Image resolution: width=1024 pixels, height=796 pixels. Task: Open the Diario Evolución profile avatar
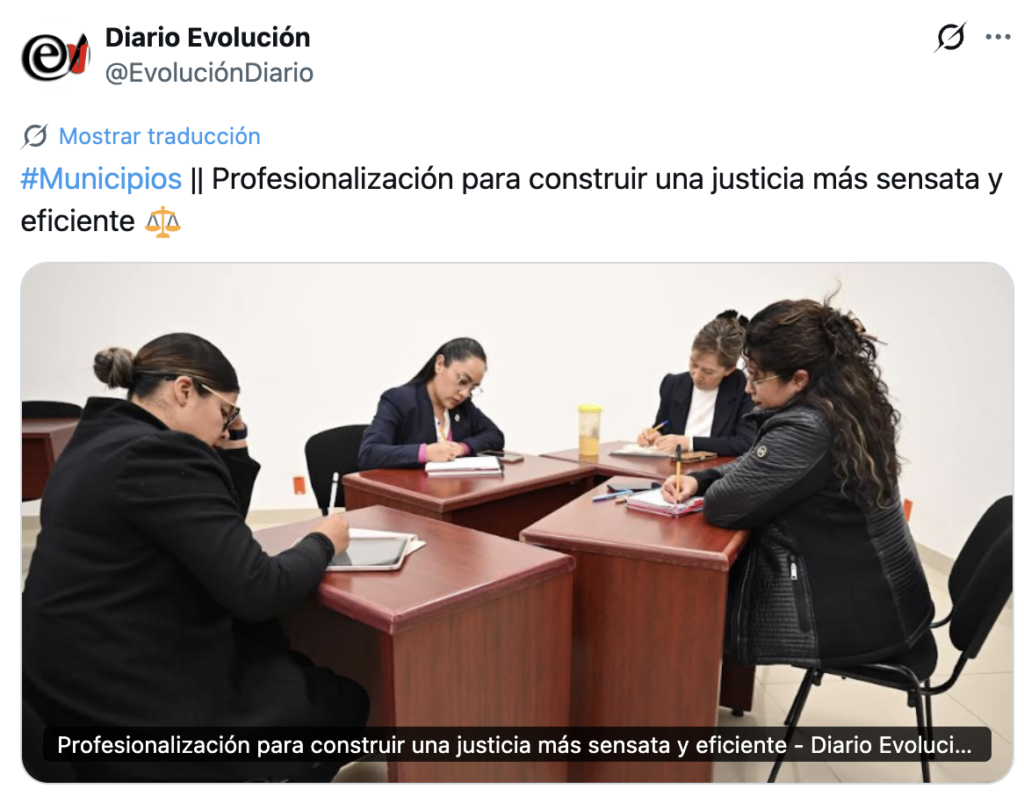55,55
